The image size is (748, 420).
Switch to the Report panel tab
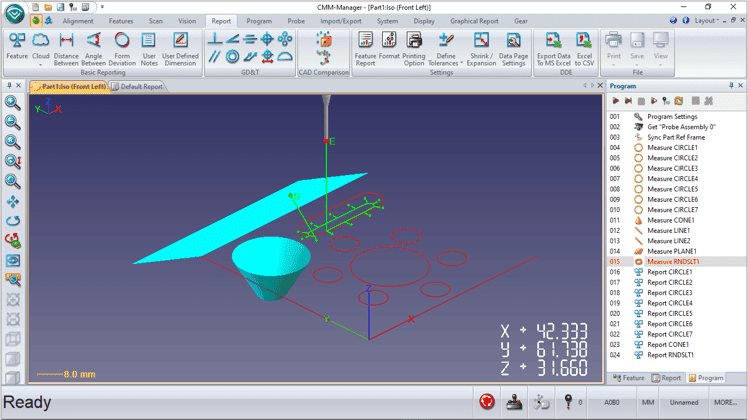(x=666, y=378)
